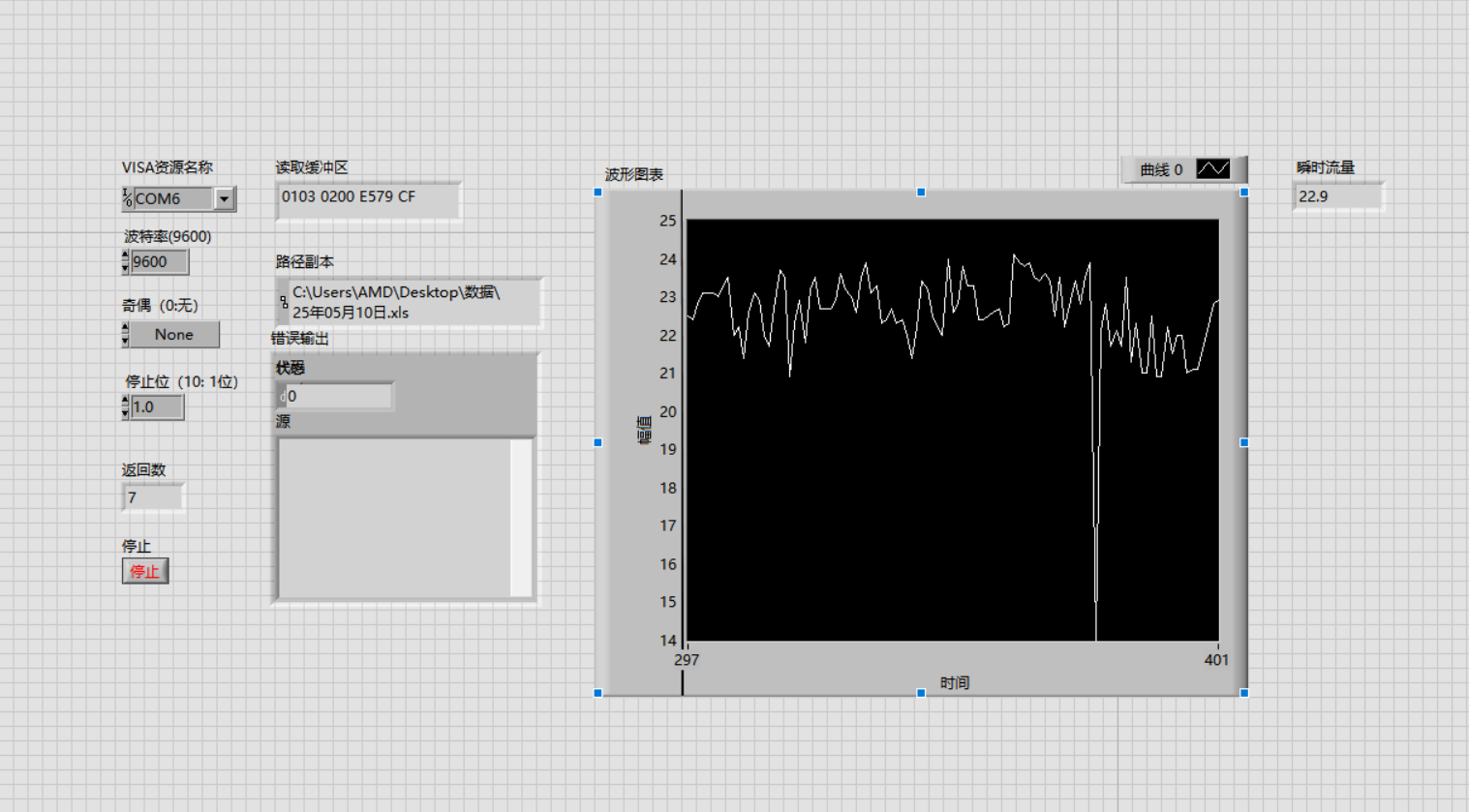This screenshot has height=812, width=1469.
Task: Click the 瞬时流量 label
Action: 1326,167
